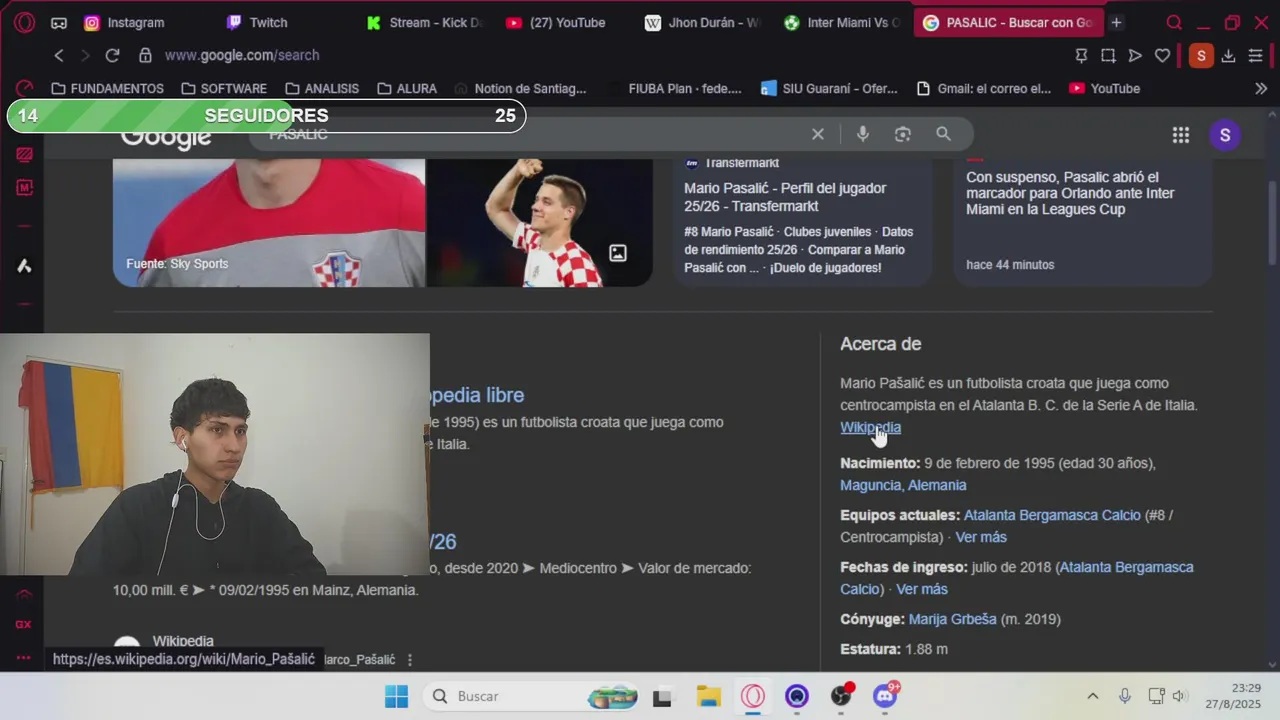Open the SOFTWARE bookmarks folder
Image resolution: width=1280 pixels, height=720 pixels.
click(224, 88)
